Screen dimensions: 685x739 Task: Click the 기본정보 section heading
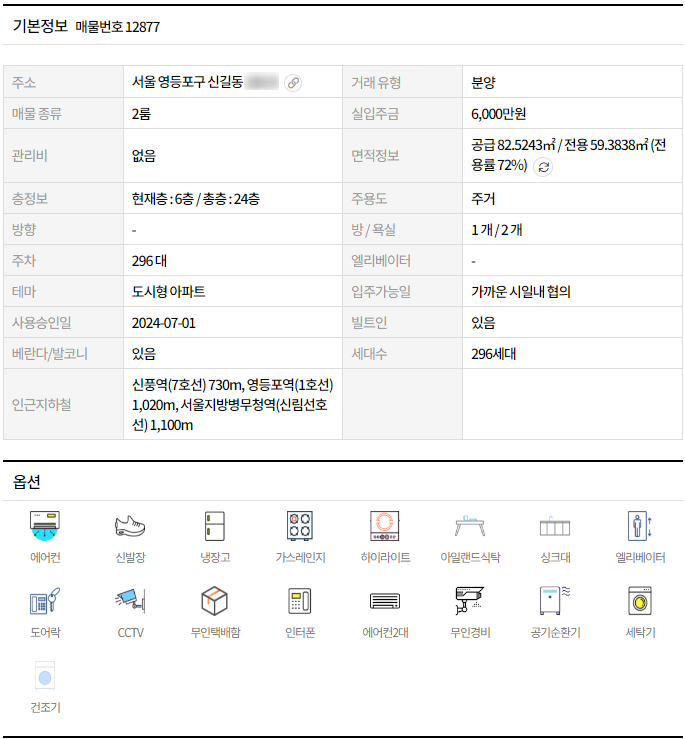pyautogui.click(x=40, y=25)
